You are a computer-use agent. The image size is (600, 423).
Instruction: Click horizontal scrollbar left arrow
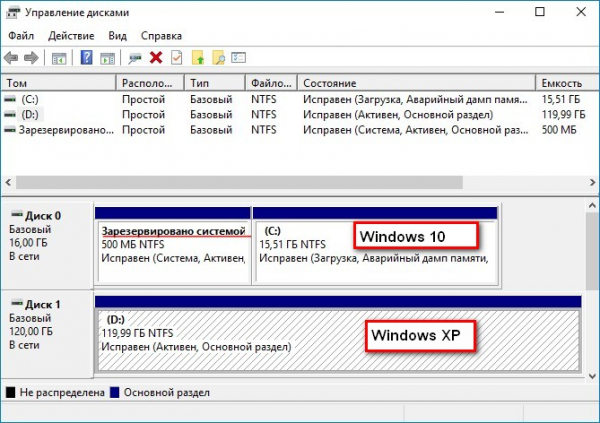[x=8, y=183]
